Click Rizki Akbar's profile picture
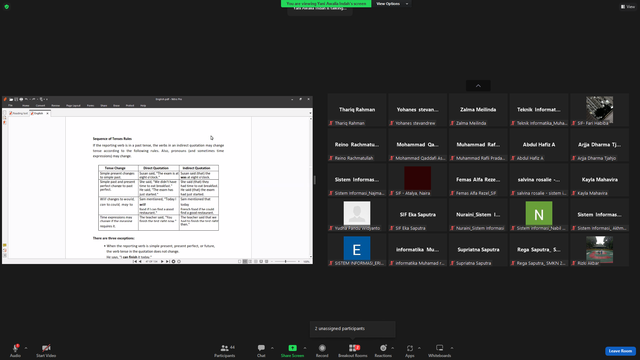The width and height of the screenshot is (640, 360). tap(599, 249)
